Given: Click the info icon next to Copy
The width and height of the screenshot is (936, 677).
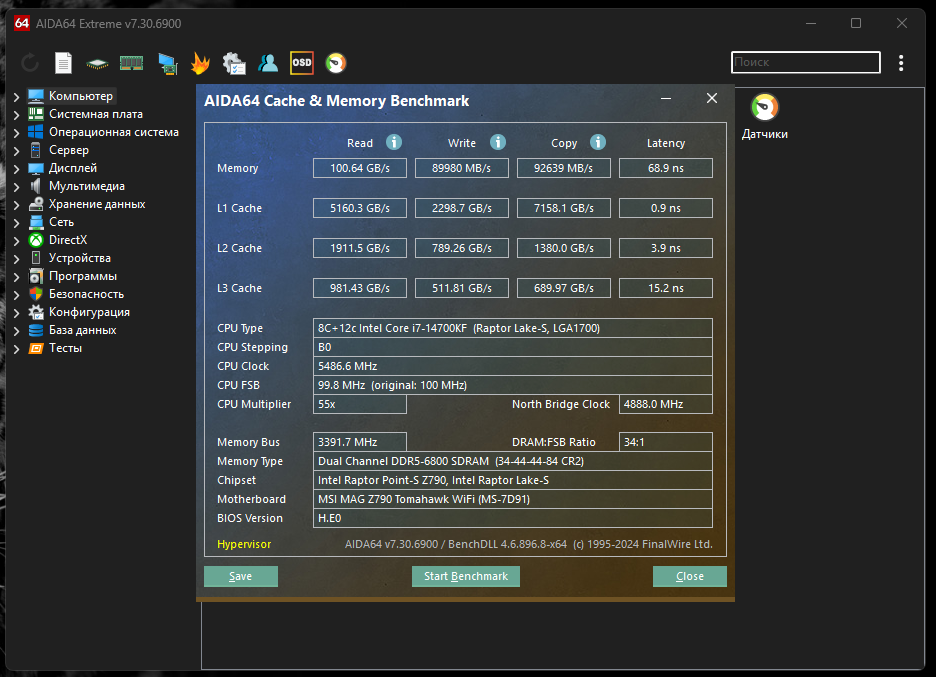Looking at the screenshot, I should pos(598,142).
